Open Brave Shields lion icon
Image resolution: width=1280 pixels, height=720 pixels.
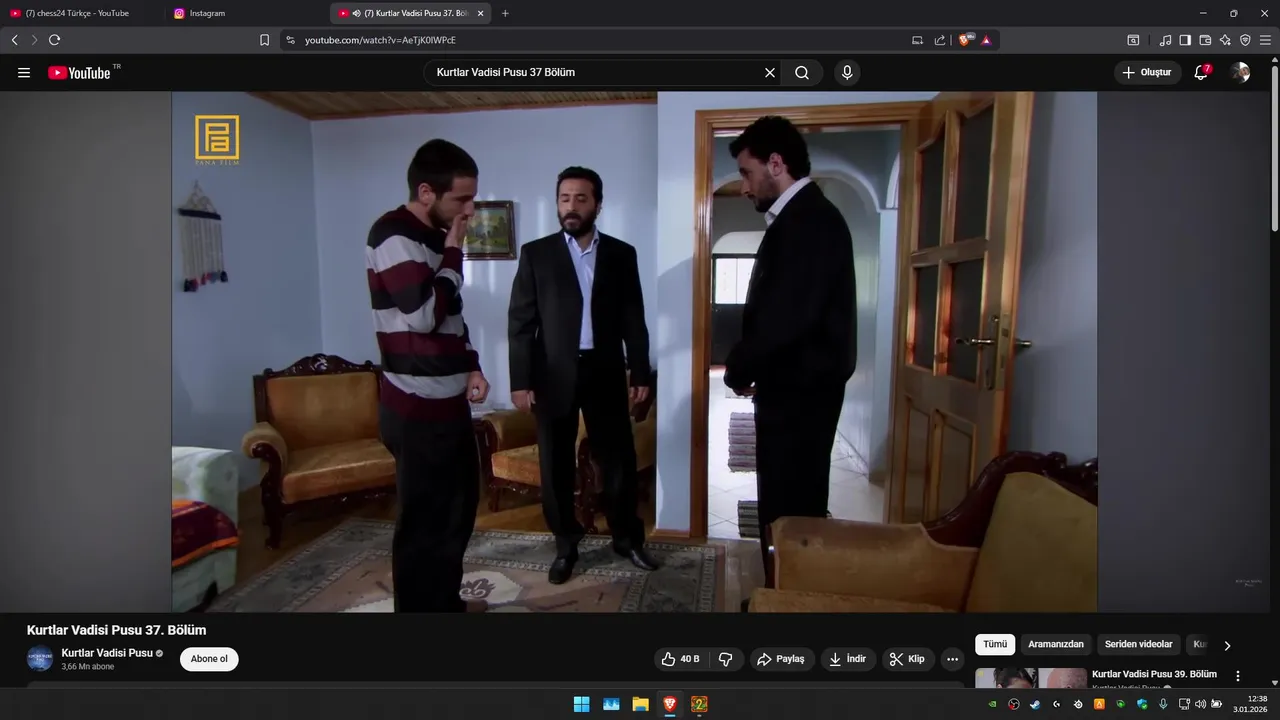click(x=965, y=40)
